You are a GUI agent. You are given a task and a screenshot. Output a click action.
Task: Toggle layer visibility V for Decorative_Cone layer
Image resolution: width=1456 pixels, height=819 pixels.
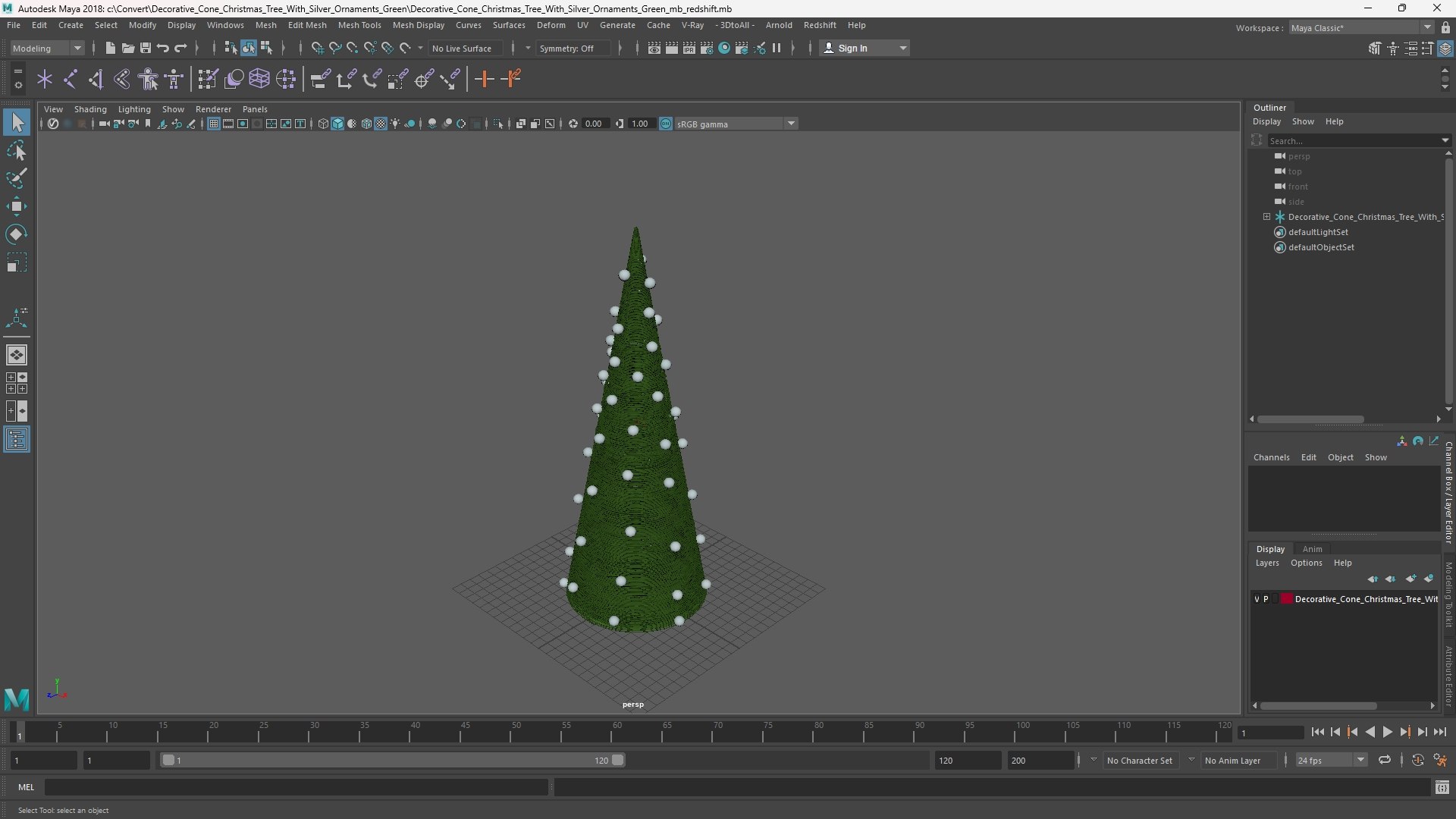[1257, 599]
